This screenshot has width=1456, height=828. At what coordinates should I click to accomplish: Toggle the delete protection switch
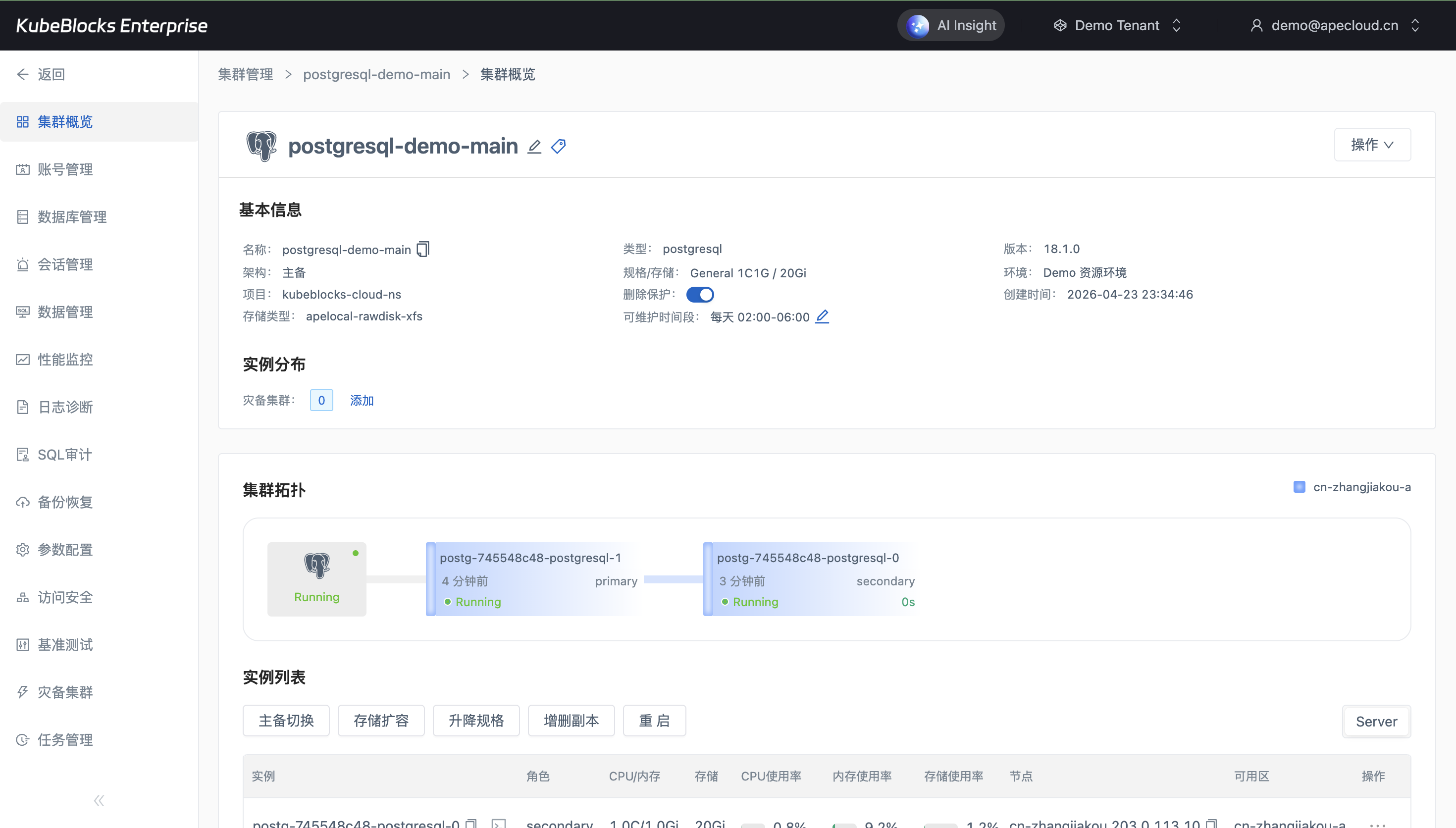700,295
